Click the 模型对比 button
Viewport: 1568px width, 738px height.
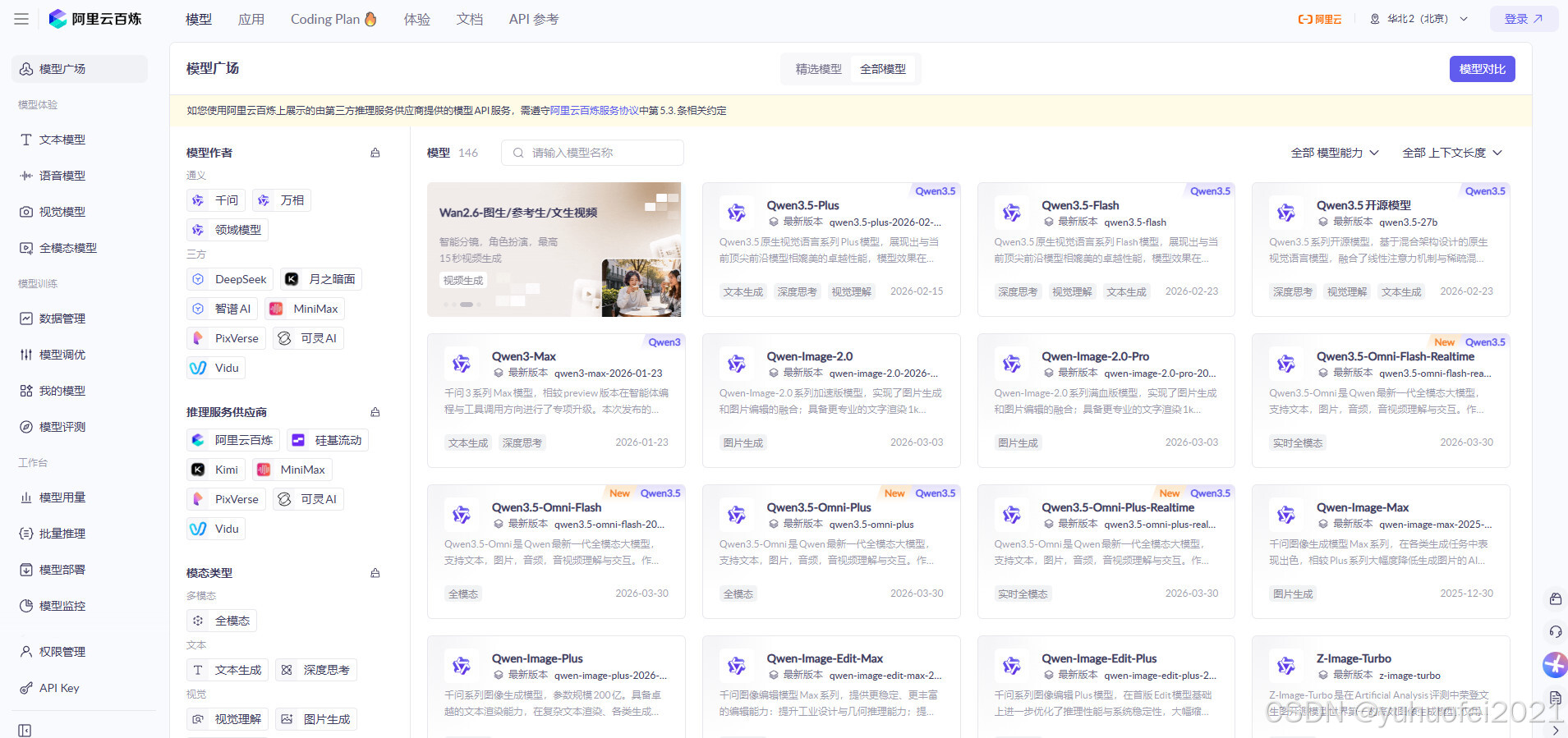pyautogui.click(x=1482, y=69)
